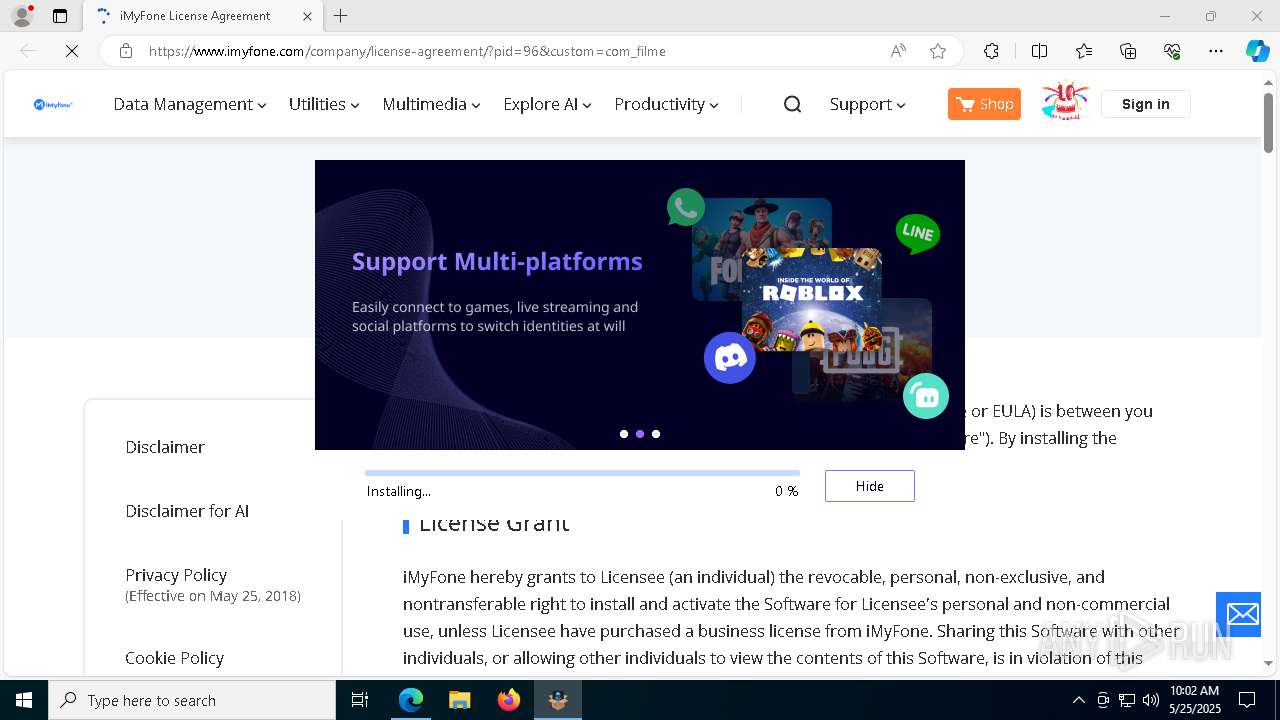Click the LINE icon in banner
Screen dimensions: 1280x720
point(917,233)
